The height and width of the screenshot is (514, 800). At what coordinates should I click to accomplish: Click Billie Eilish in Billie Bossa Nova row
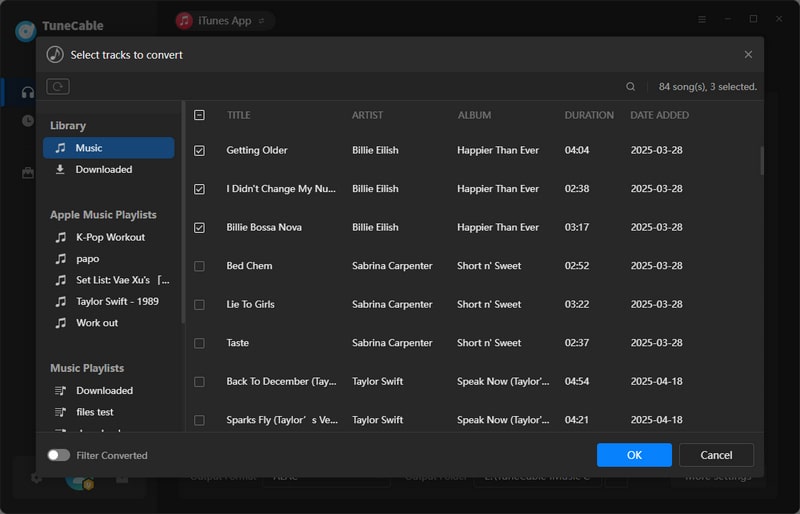pos(375,227)
